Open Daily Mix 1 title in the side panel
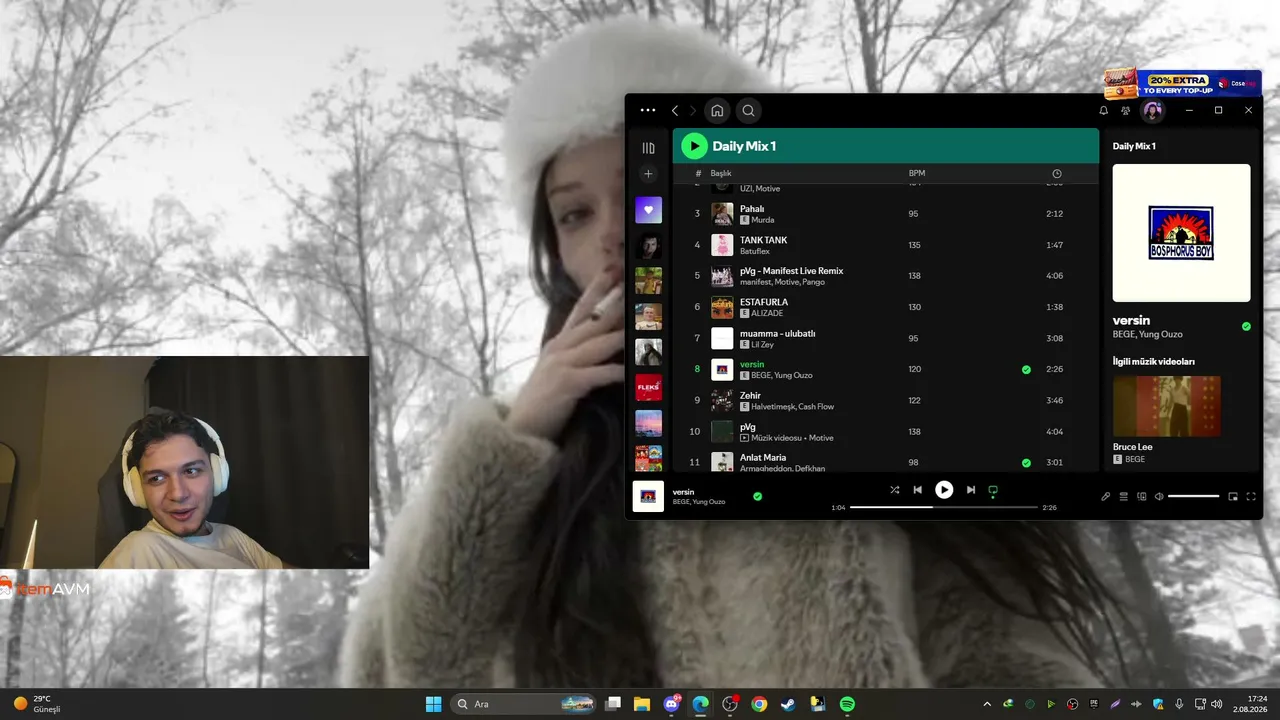The height and width of the screenshot is (720, 1280). [1134, 146]
